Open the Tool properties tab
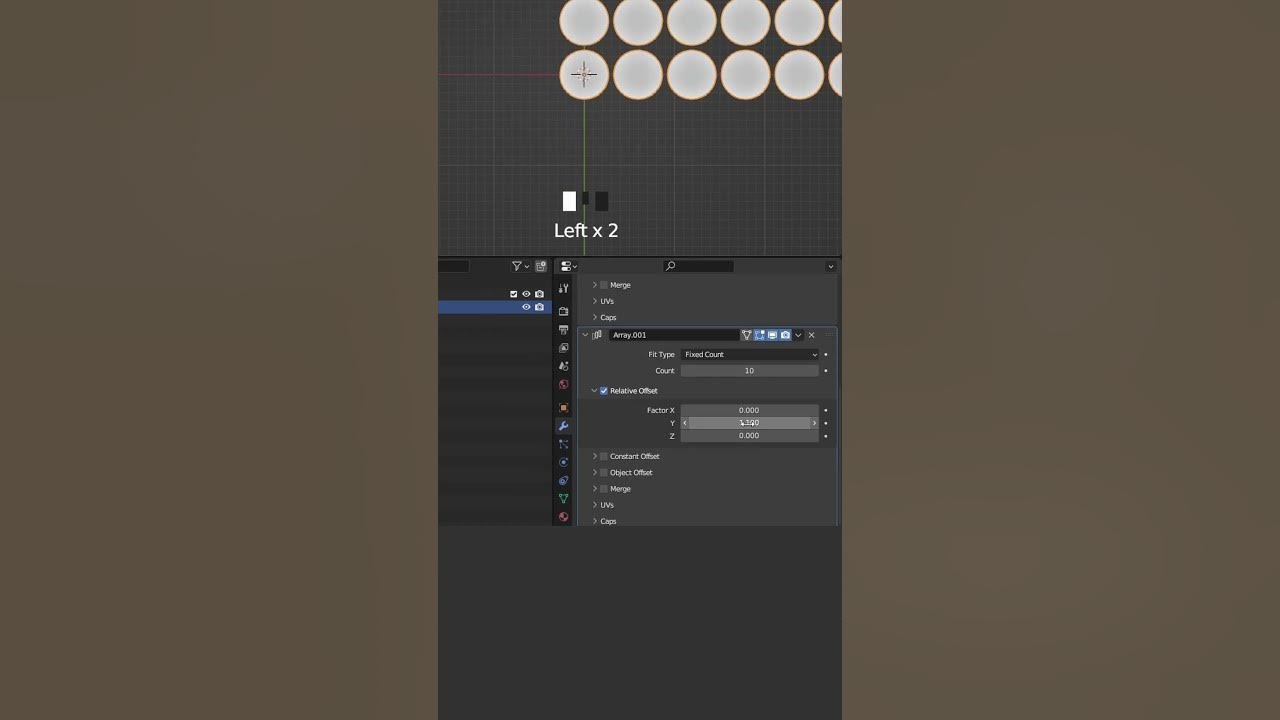The height and width of the screenshot is (720, 1280). coord(564,289)
